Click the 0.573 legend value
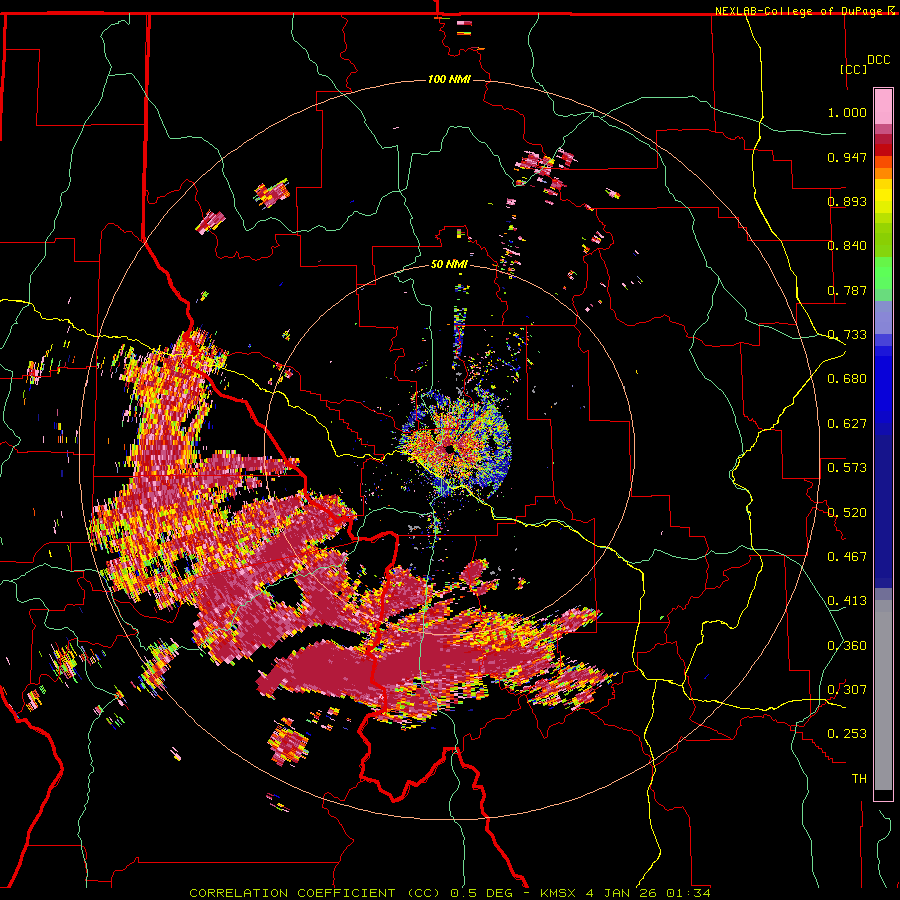Screen dimensions: 900x900 pos(847,467)
